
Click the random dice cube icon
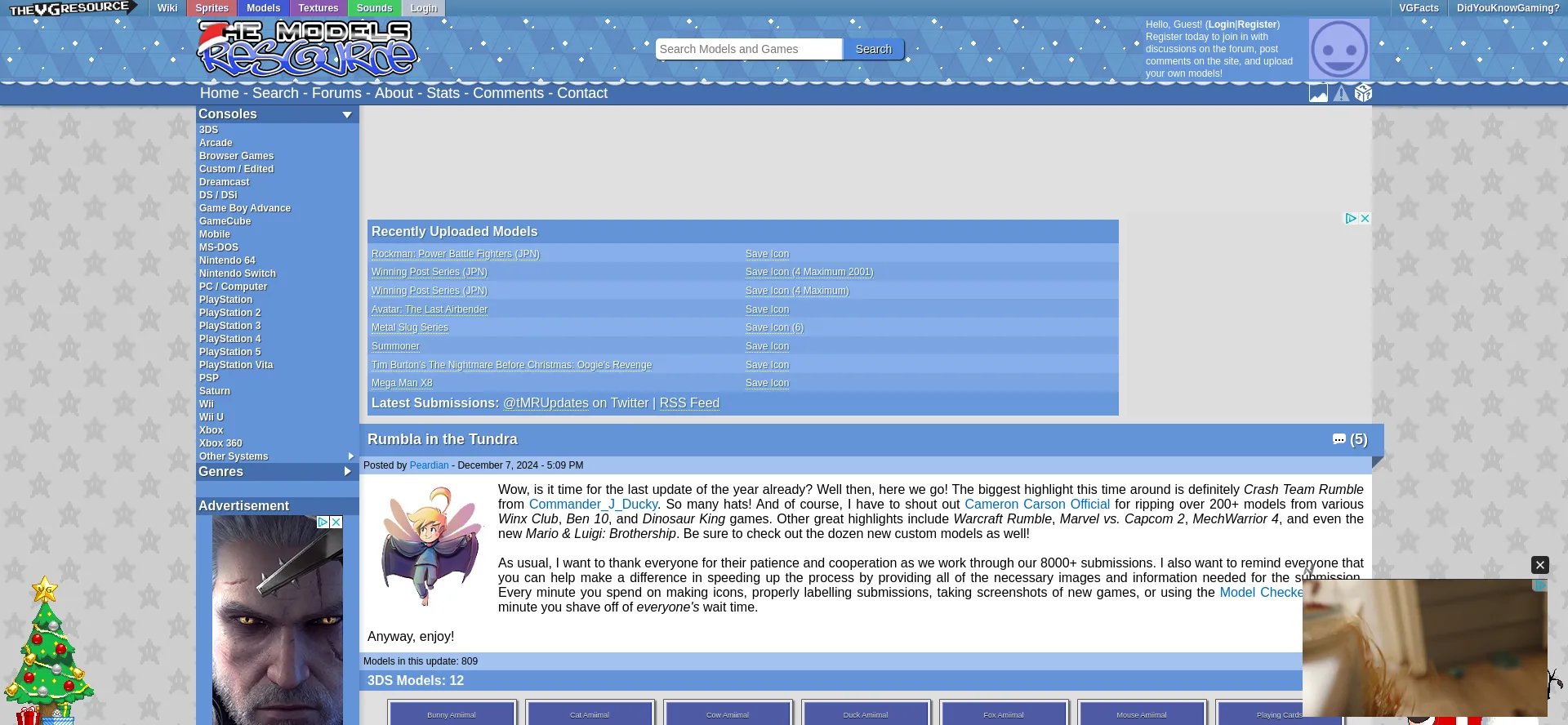1363,93
